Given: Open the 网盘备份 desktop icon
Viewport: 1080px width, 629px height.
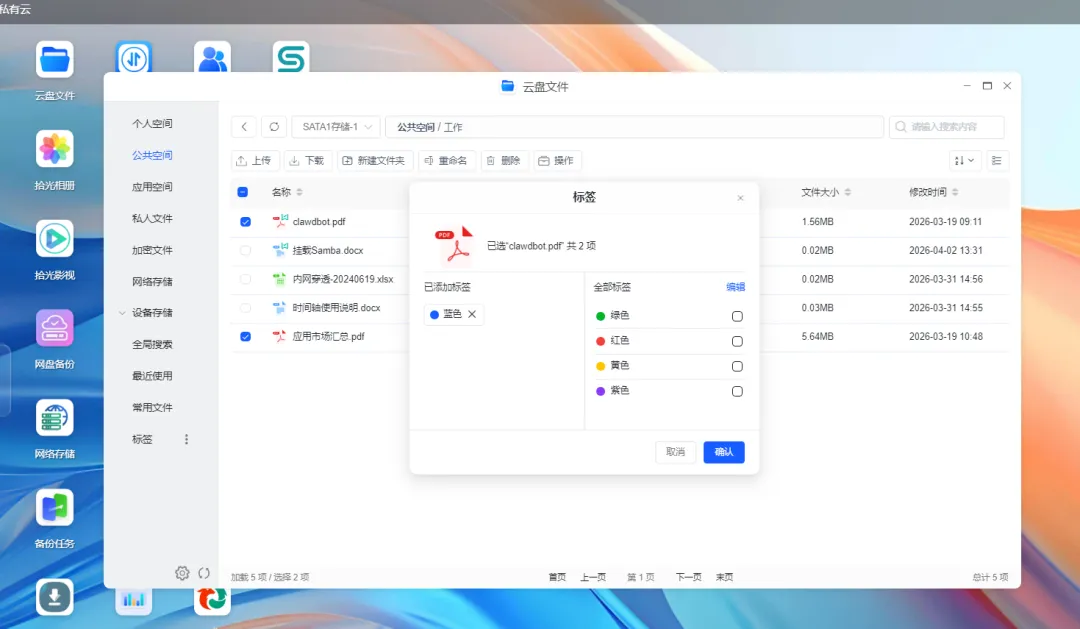Looking at the screenshot, I should (54, 328).
